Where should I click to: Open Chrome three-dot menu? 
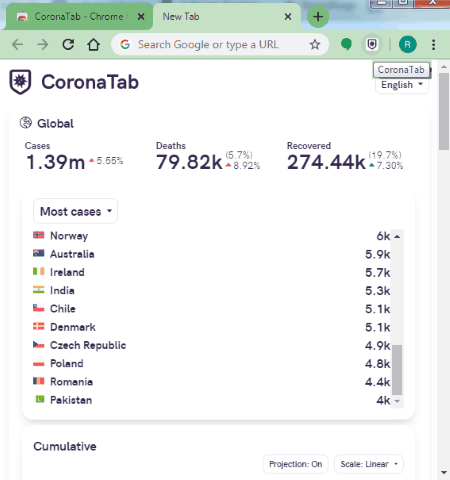433,44
